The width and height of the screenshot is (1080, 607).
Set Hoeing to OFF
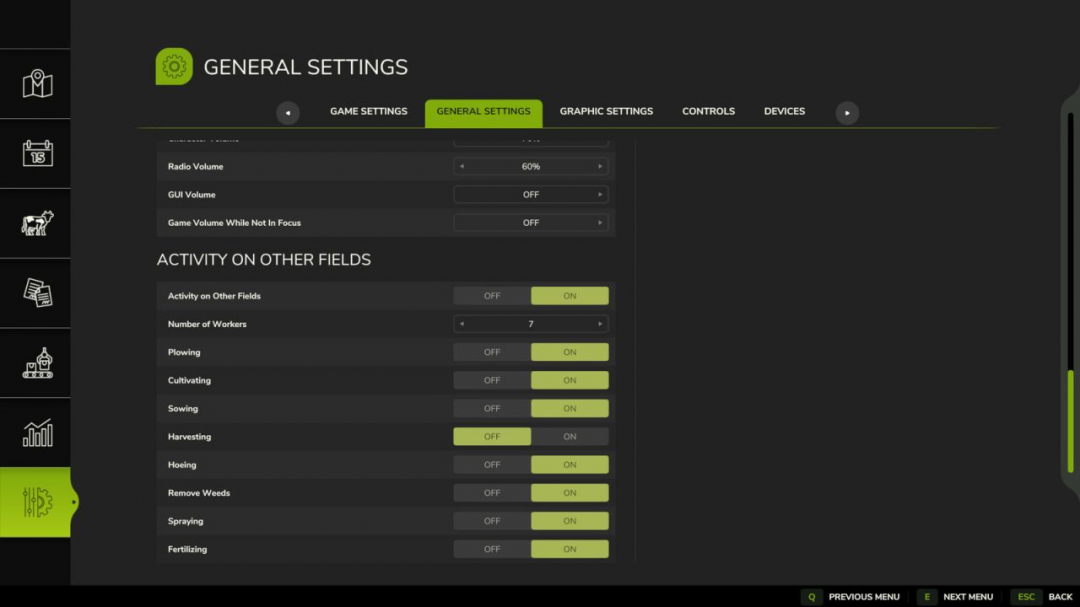pyautogui.click(x=492, y=465)
